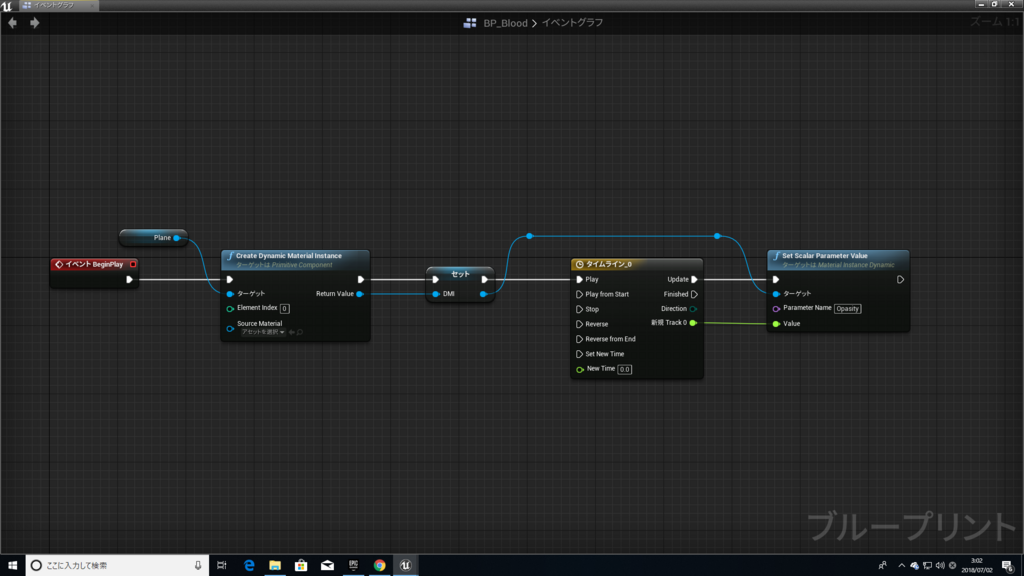
Task: Click the Value input pin
Action: pos(776,324)
